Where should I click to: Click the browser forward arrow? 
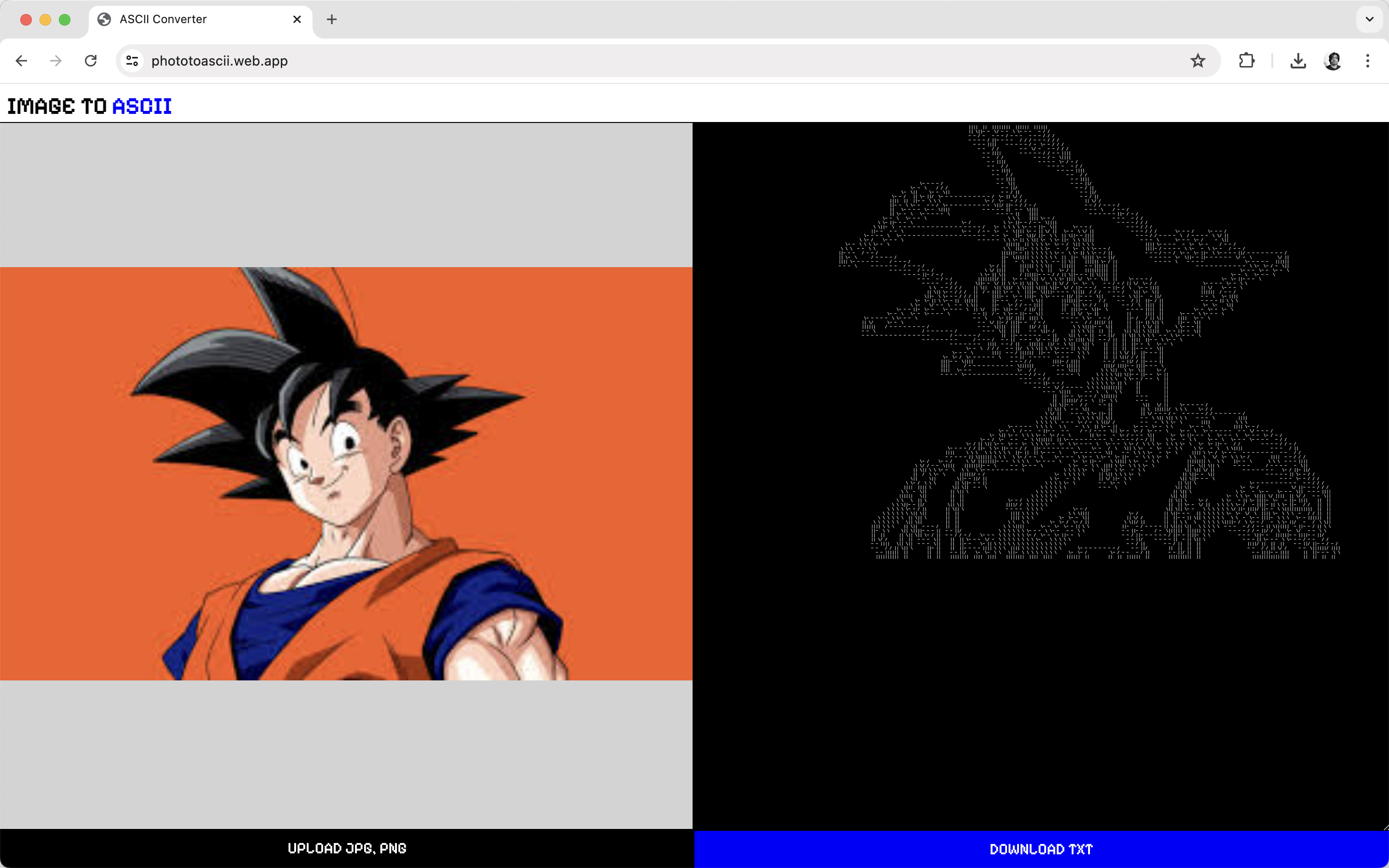[55, 61]
